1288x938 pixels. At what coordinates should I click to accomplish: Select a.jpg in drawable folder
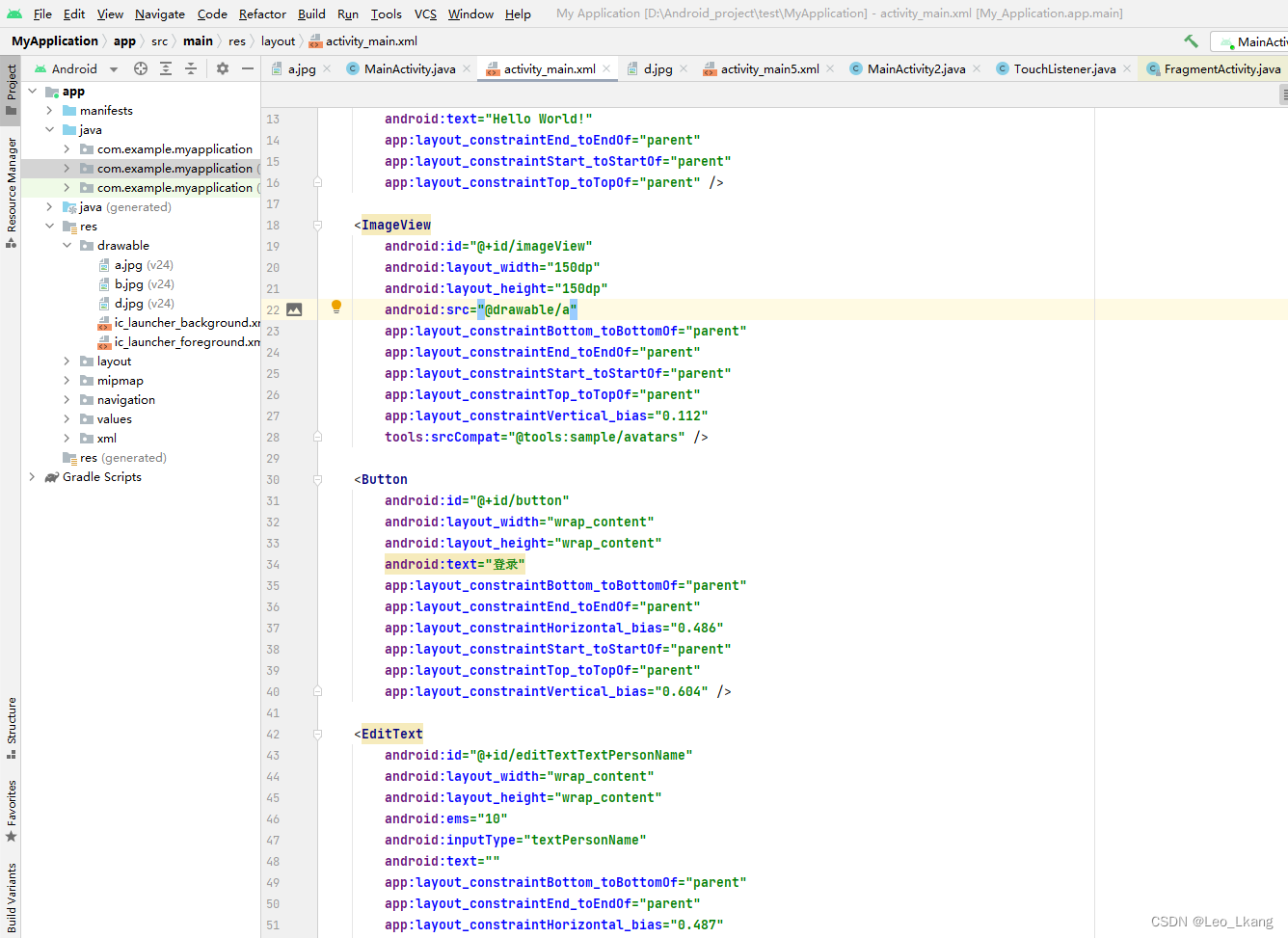click(x=135, y=264)
